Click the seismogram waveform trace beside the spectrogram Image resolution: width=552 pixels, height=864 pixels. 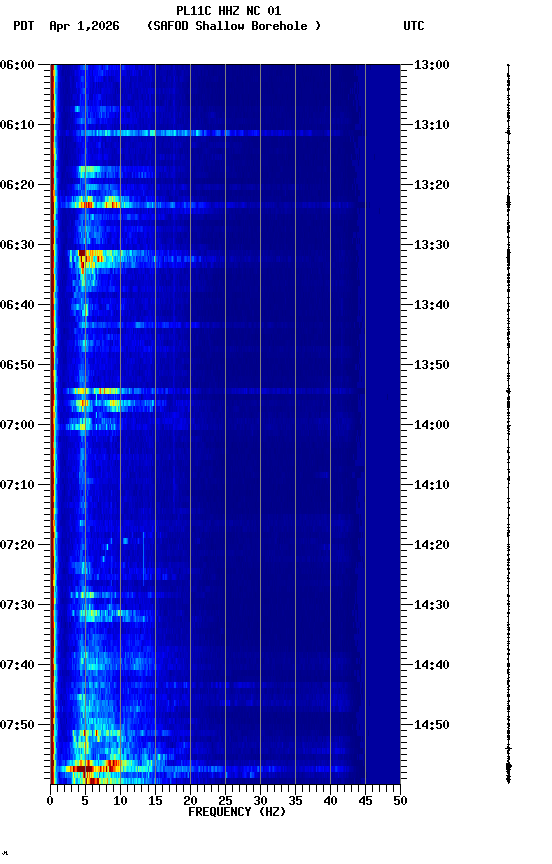(508, 424)
